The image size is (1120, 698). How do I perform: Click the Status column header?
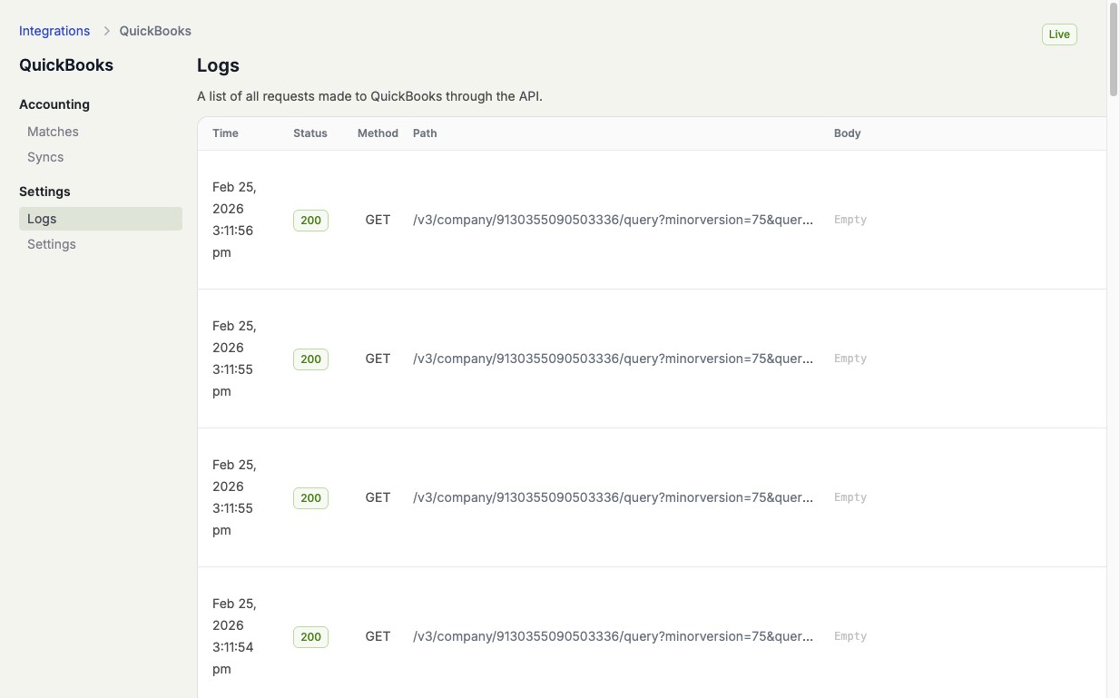click(x=310, y=133)
